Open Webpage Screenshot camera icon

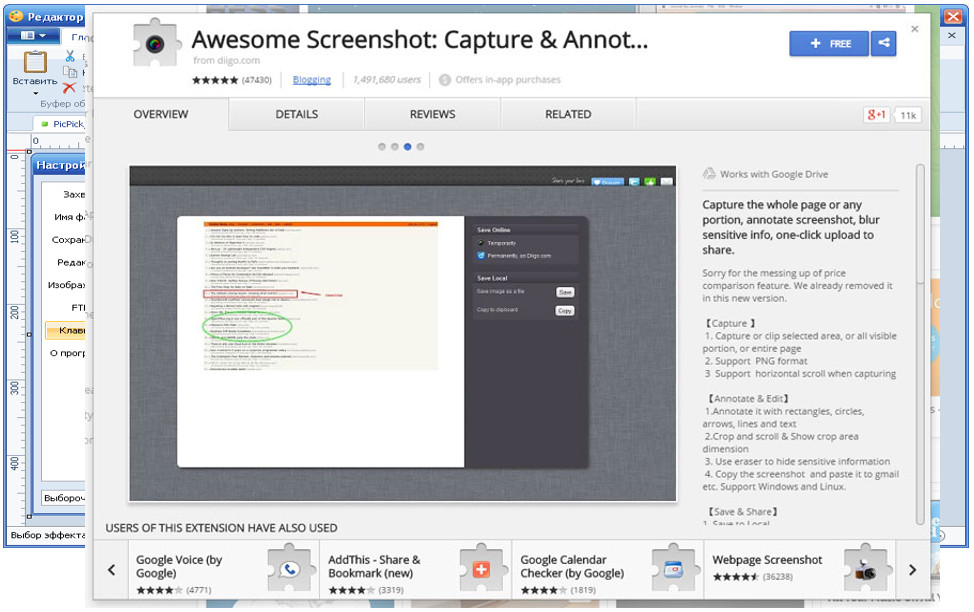866,569
